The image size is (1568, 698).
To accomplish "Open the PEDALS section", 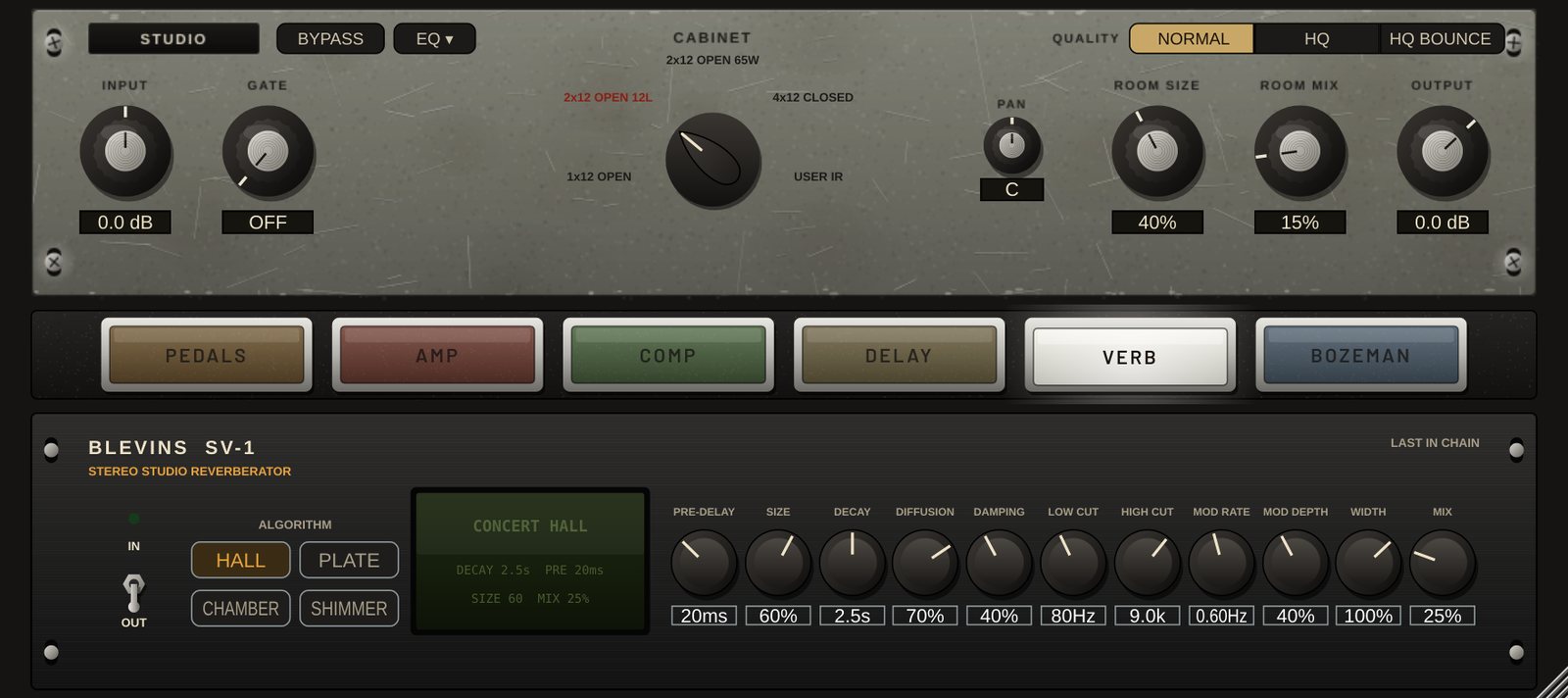I will coord(206,355).
